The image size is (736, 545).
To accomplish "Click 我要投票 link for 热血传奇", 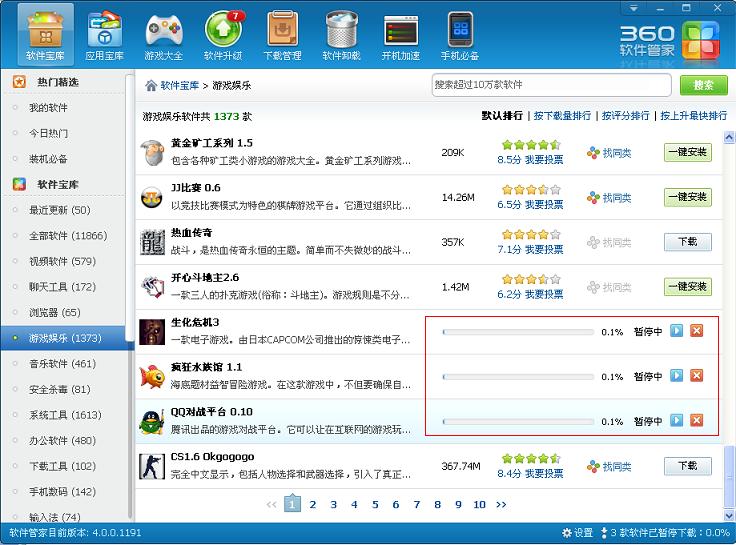I will [544, 249].
